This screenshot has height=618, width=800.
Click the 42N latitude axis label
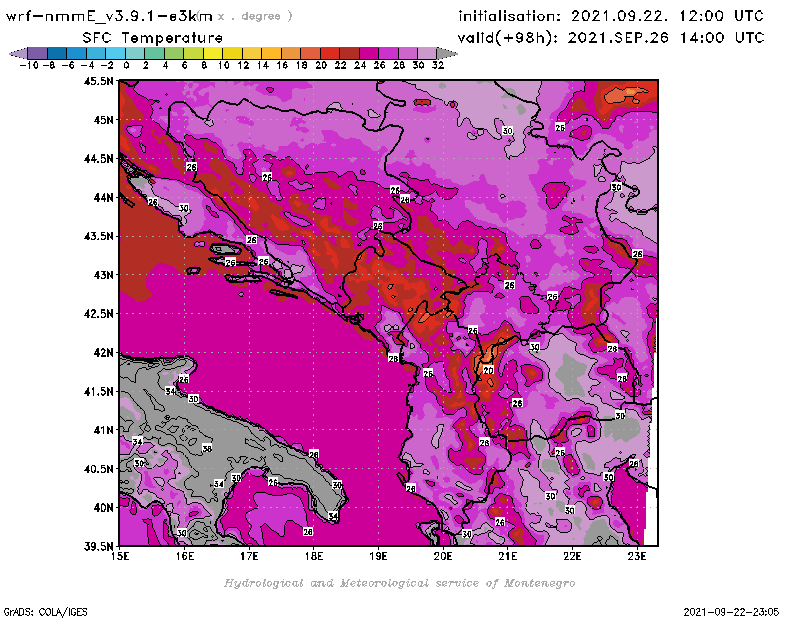point(103,353)
